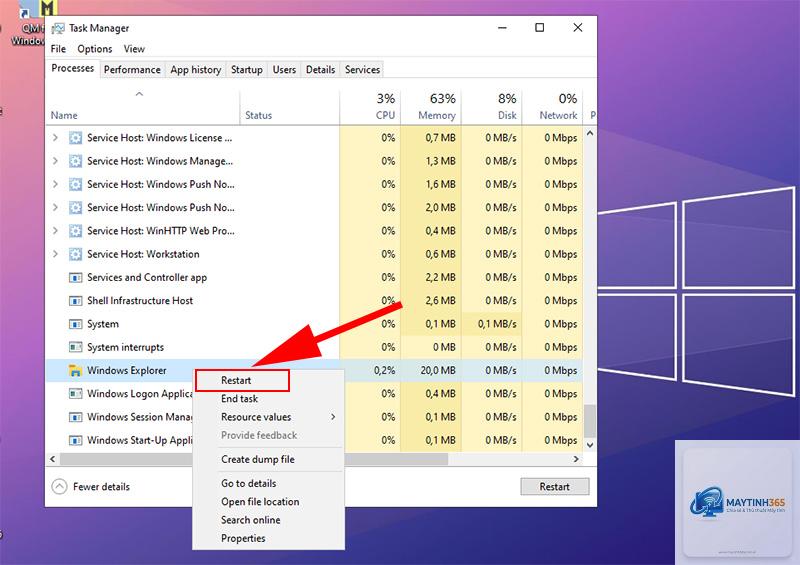Image resolution: width=800 pixels, height=565 pixels.
Task: Click the vertical scrollbar down arrow
Action: point(590,445)
